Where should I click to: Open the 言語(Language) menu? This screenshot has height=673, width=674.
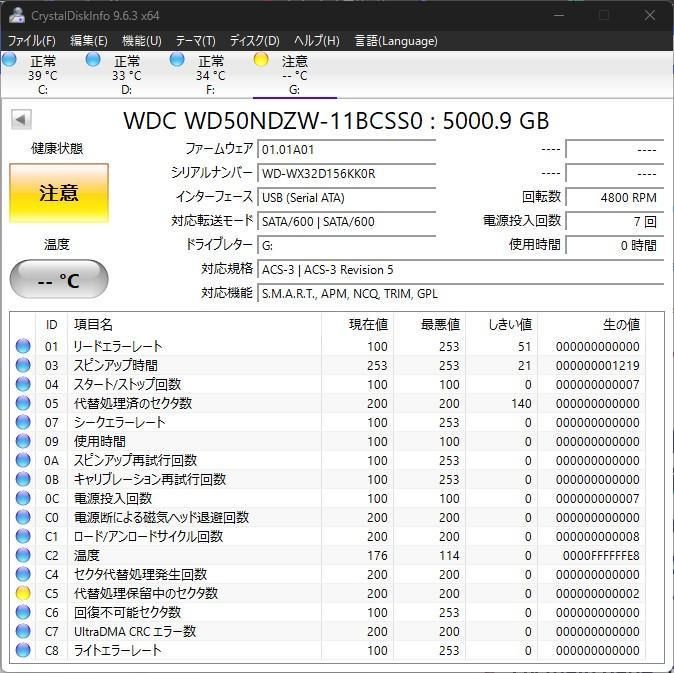tap(395, 41)
